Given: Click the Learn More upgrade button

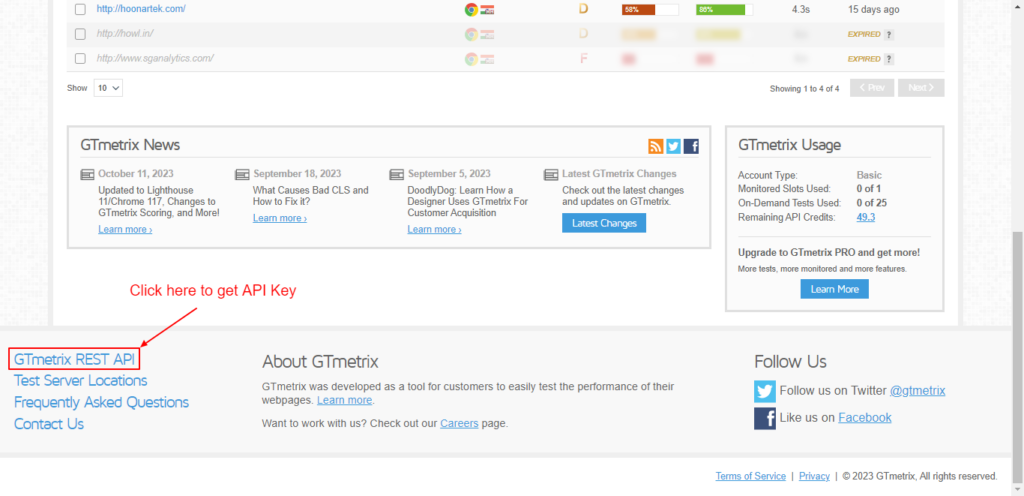Looking at the screenshot, I should click(835, 289).
